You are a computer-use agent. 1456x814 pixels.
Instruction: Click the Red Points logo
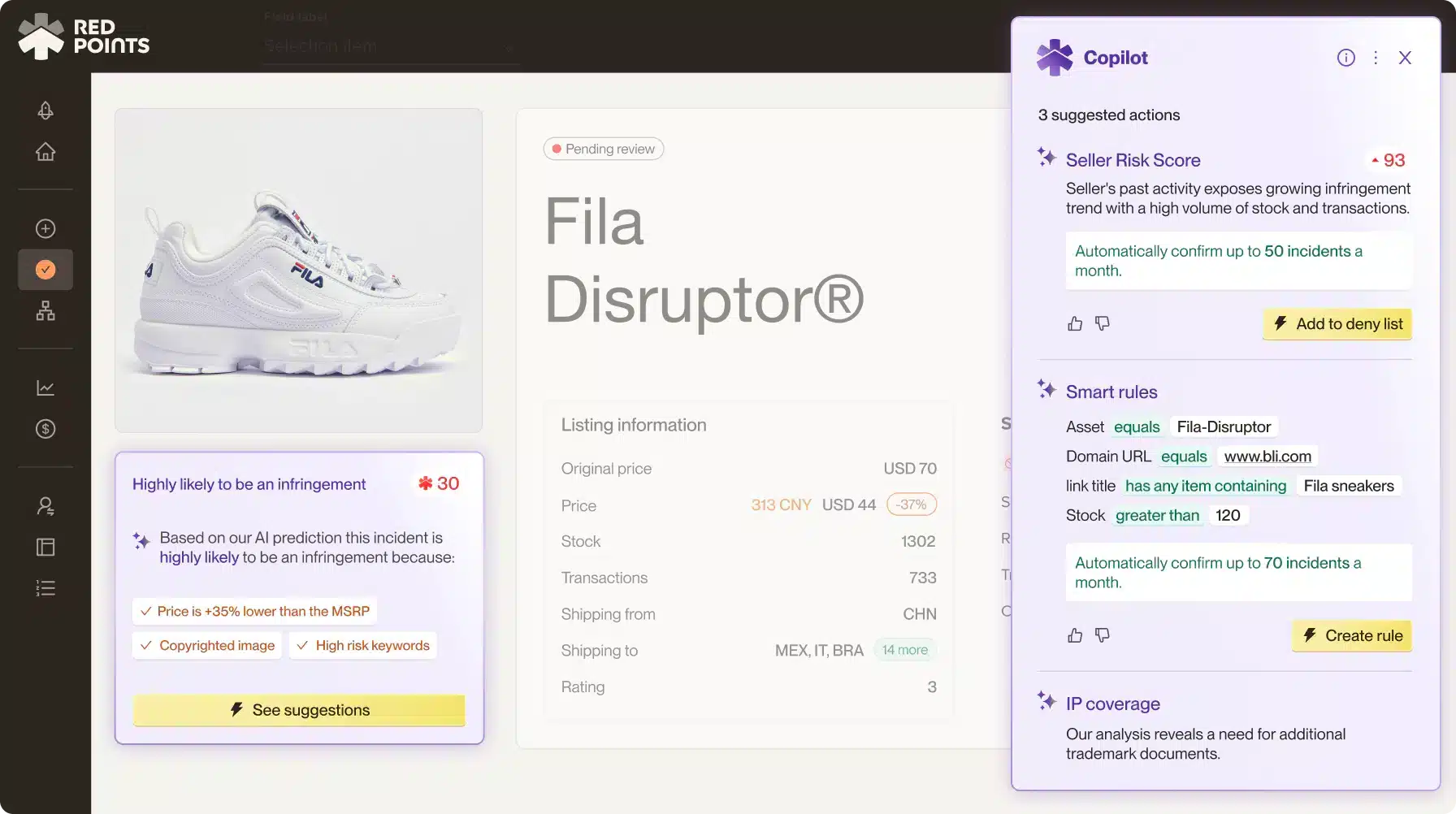(x=84, y=37)
